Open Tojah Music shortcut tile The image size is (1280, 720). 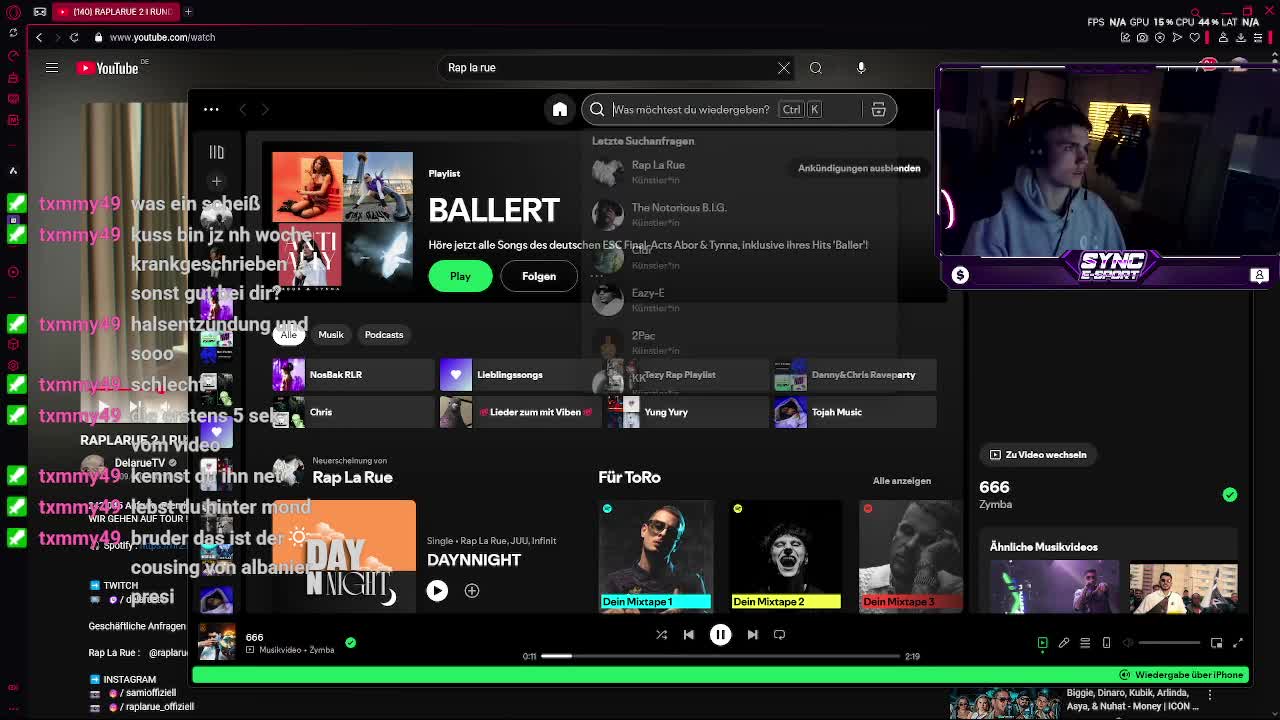coord(855,412)
